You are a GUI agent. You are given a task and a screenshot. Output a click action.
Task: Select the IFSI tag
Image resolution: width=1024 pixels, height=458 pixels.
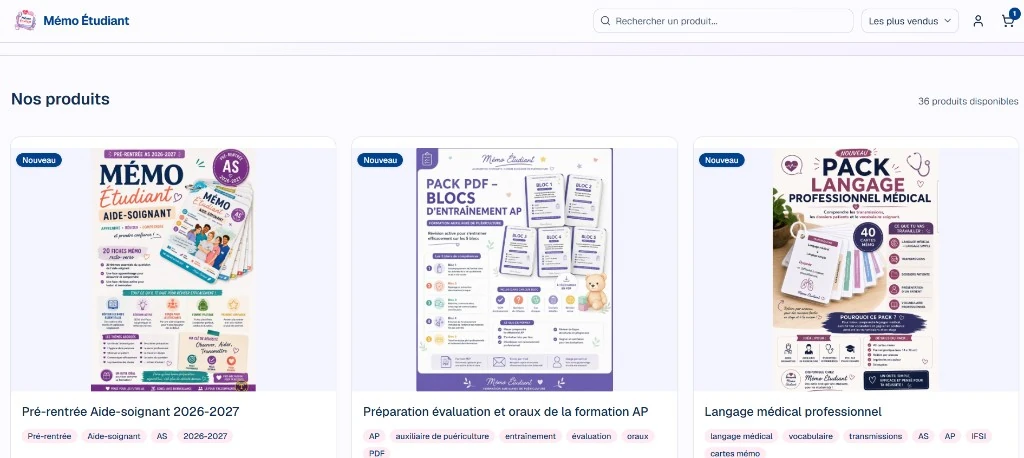[x=978, y=436]
